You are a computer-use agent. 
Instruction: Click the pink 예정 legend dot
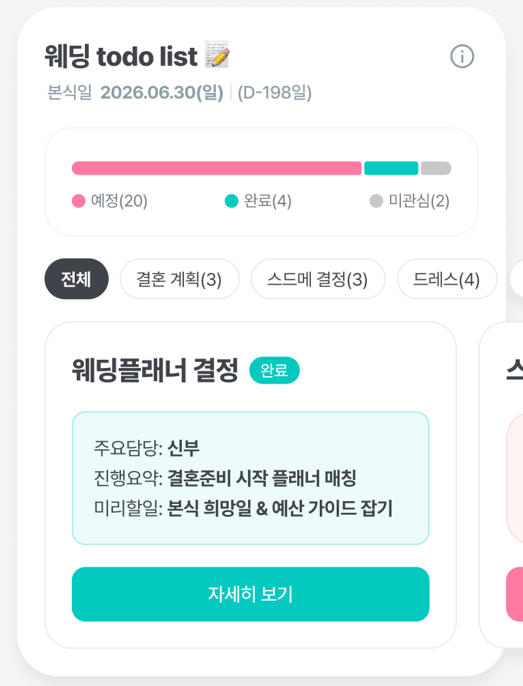pyautogui.click(x=78, y=201)
